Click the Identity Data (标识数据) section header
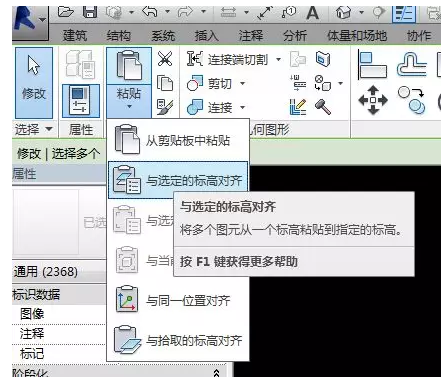 (x=59, y=294)
